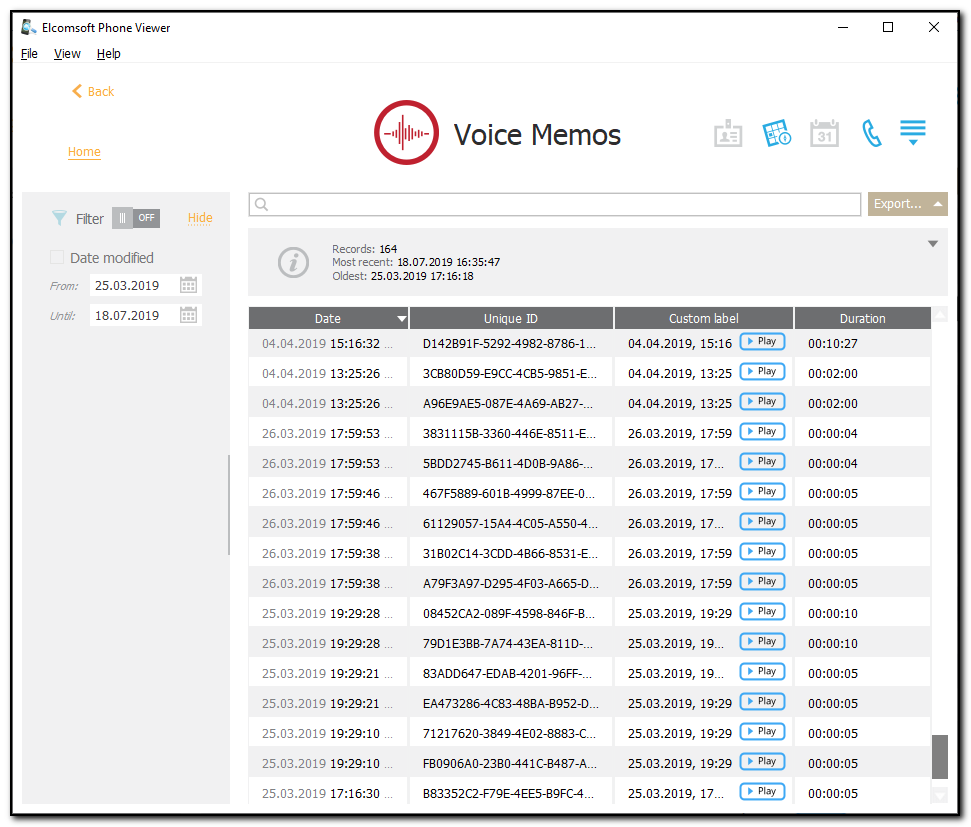Click the search magnifier icon

[x=262, y=204]
